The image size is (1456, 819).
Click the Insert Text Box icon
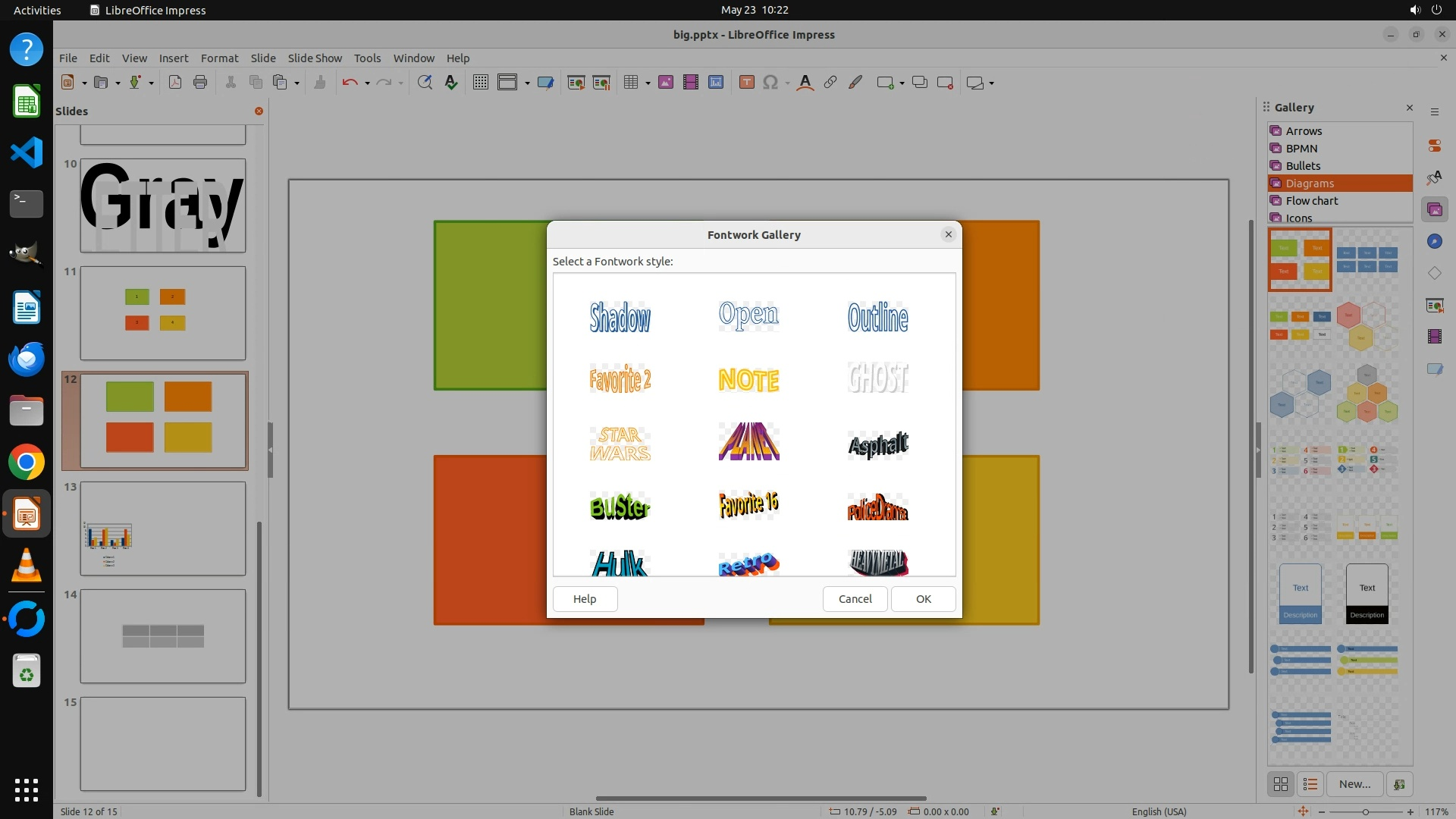746,83
